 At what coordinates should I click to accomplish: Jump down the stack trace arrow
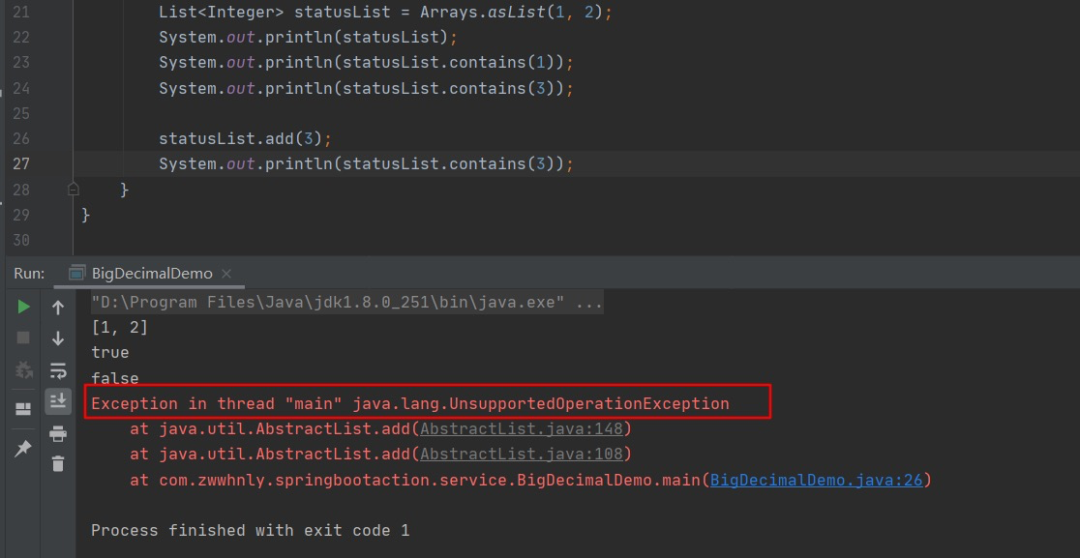click(x=58, y=338)
